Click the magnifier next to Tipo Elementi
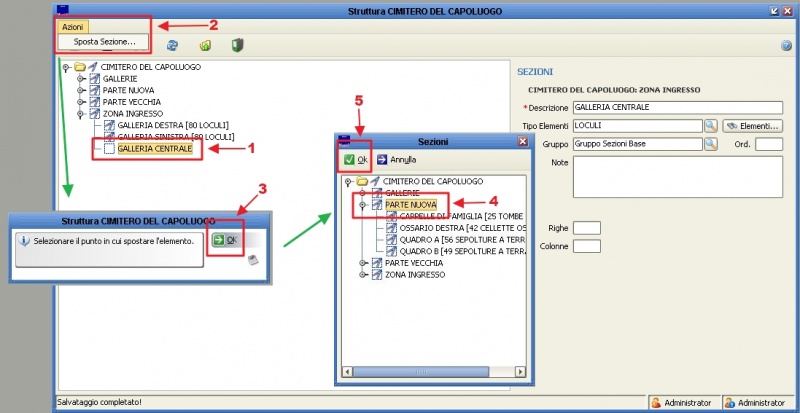Image resolution: width=800 pixels, height=413 pixels. coord(711,125)
